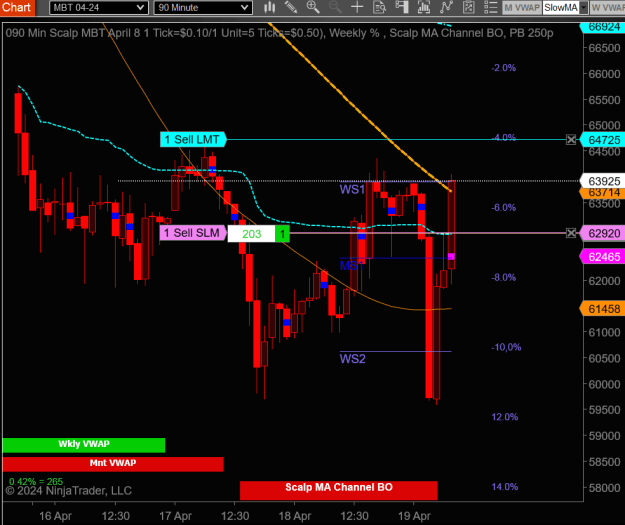Click the -2.0% weekly percent label
This screenshot has width=625, height=525.
(503, 68)
